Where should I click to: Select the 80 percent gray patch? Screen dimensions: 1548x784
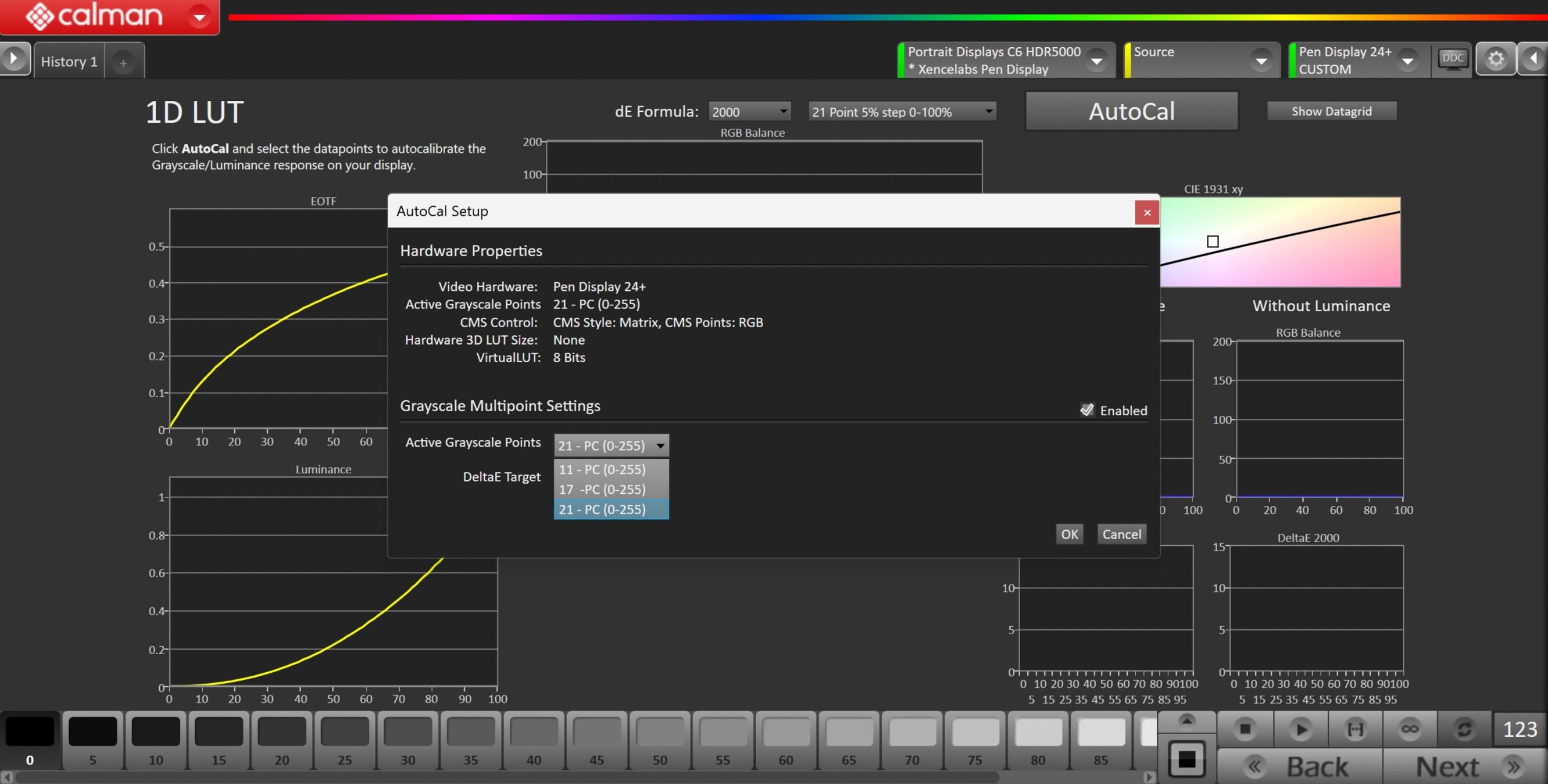click(x=1038, y=741)
